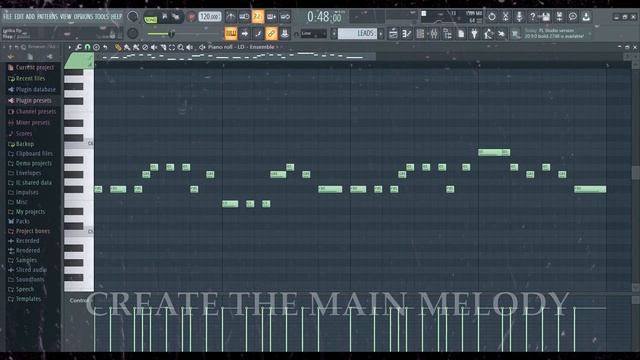Open the piano roll options menu arrow

[69, 47]
